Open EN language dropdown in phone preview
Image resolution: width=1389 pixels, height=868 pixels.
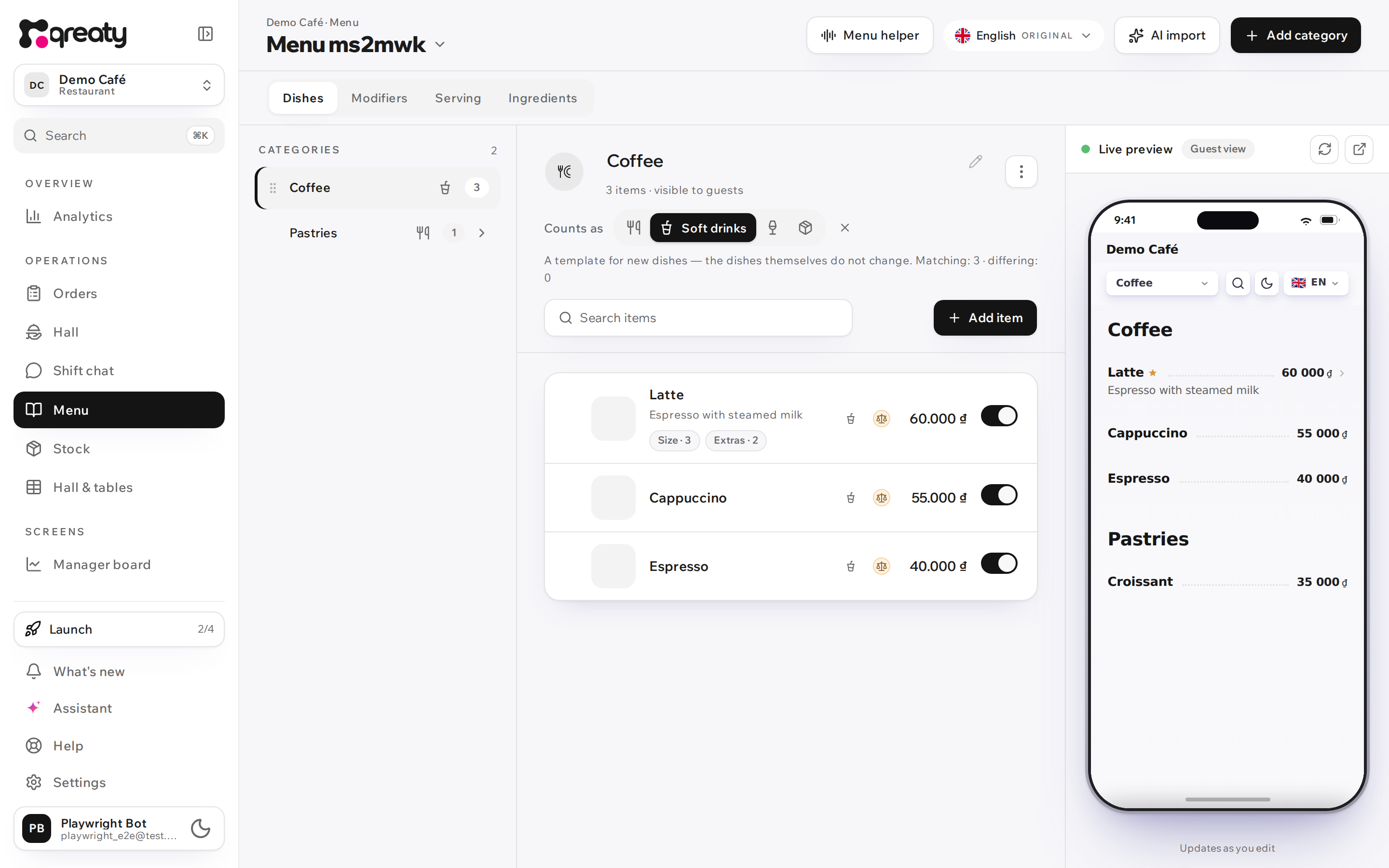pyautogui.click(x=1316, y=283)
